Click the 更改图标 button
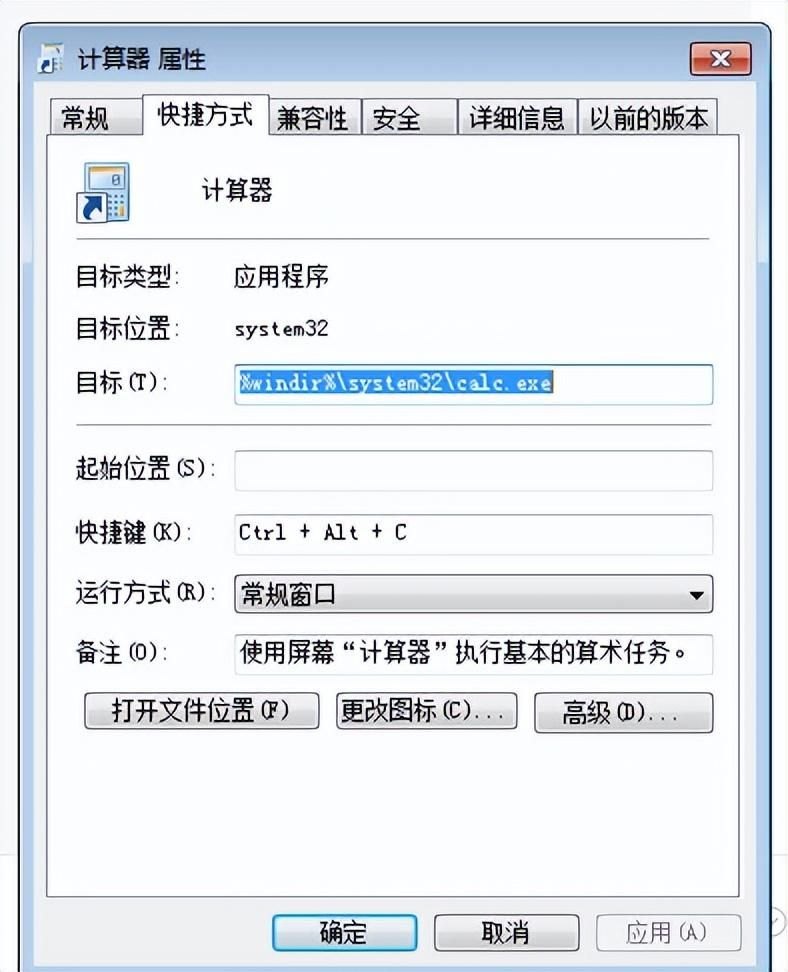788x972 pixels. (x=427, y=711)
